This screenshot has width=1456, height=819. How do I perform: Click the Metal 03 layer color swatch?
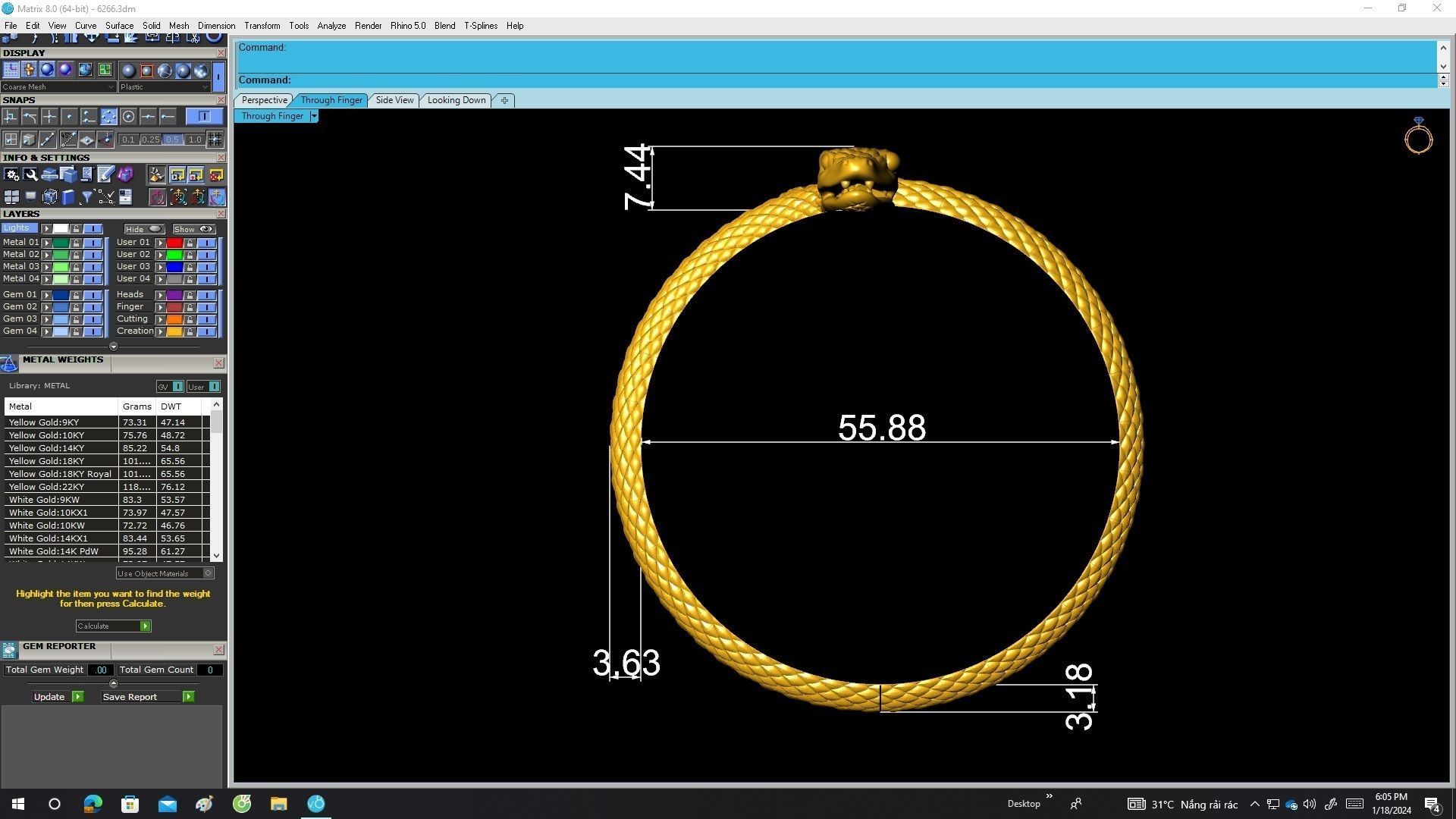click(61, 267)
